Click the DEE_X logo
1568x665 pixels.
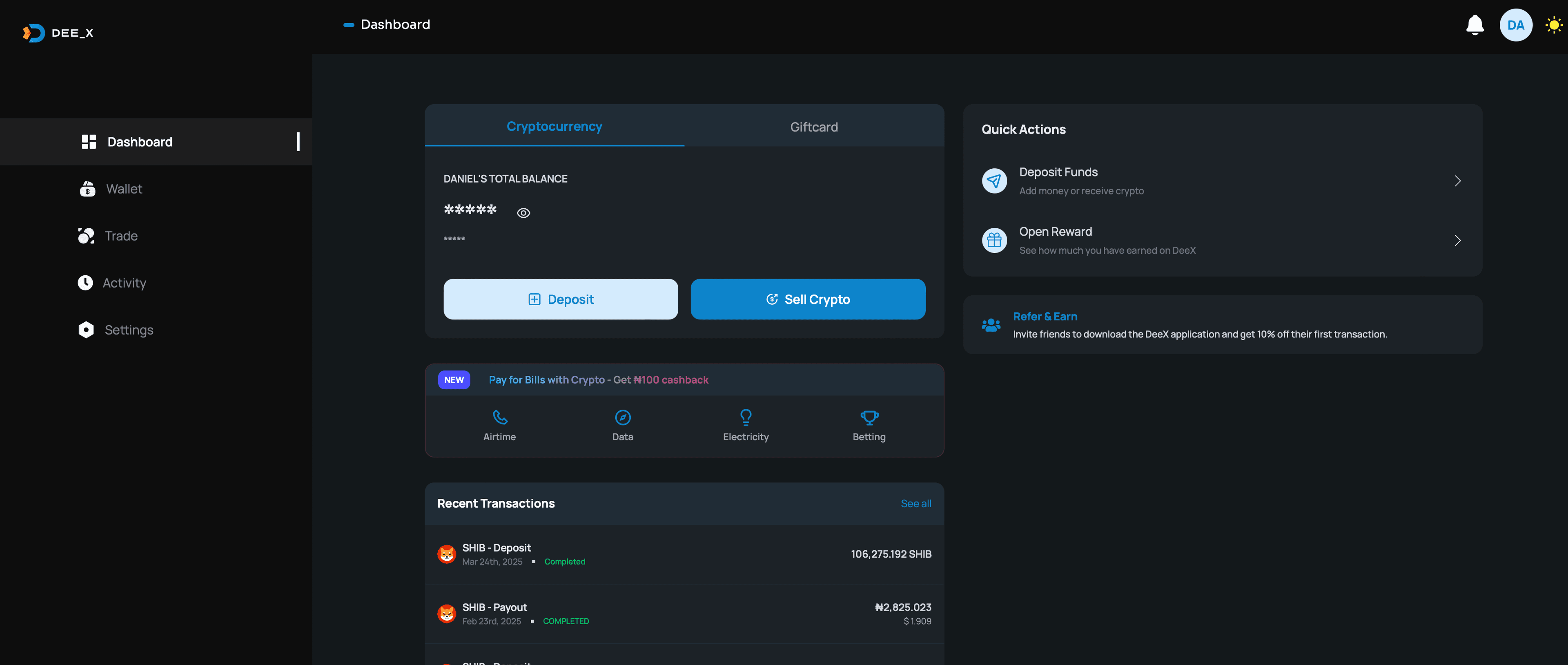pyautogui.click(x=58, y=33)
